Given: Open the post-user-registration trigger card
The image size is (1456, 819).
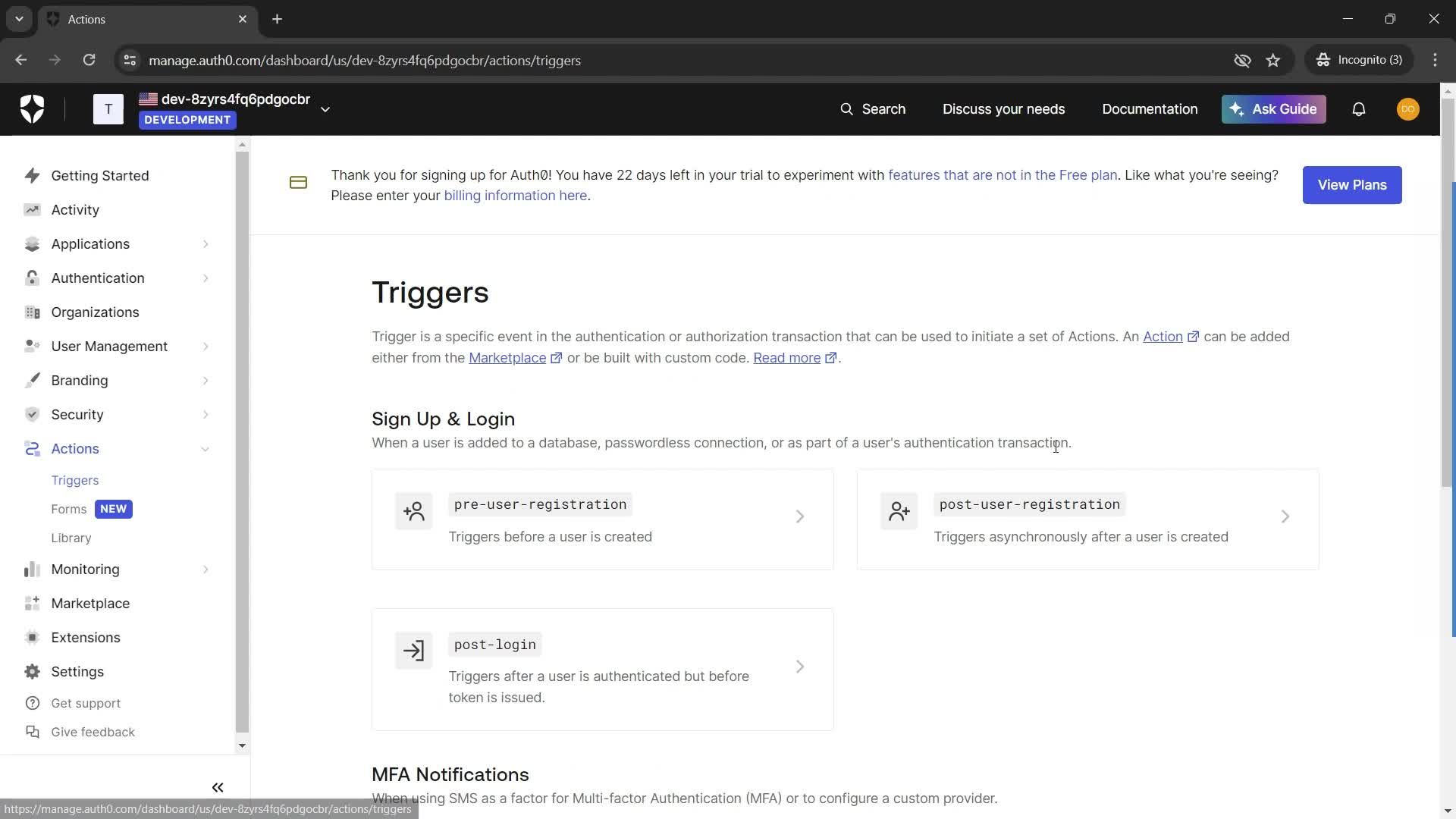Looking at the screenshot, I should 1088,519.
